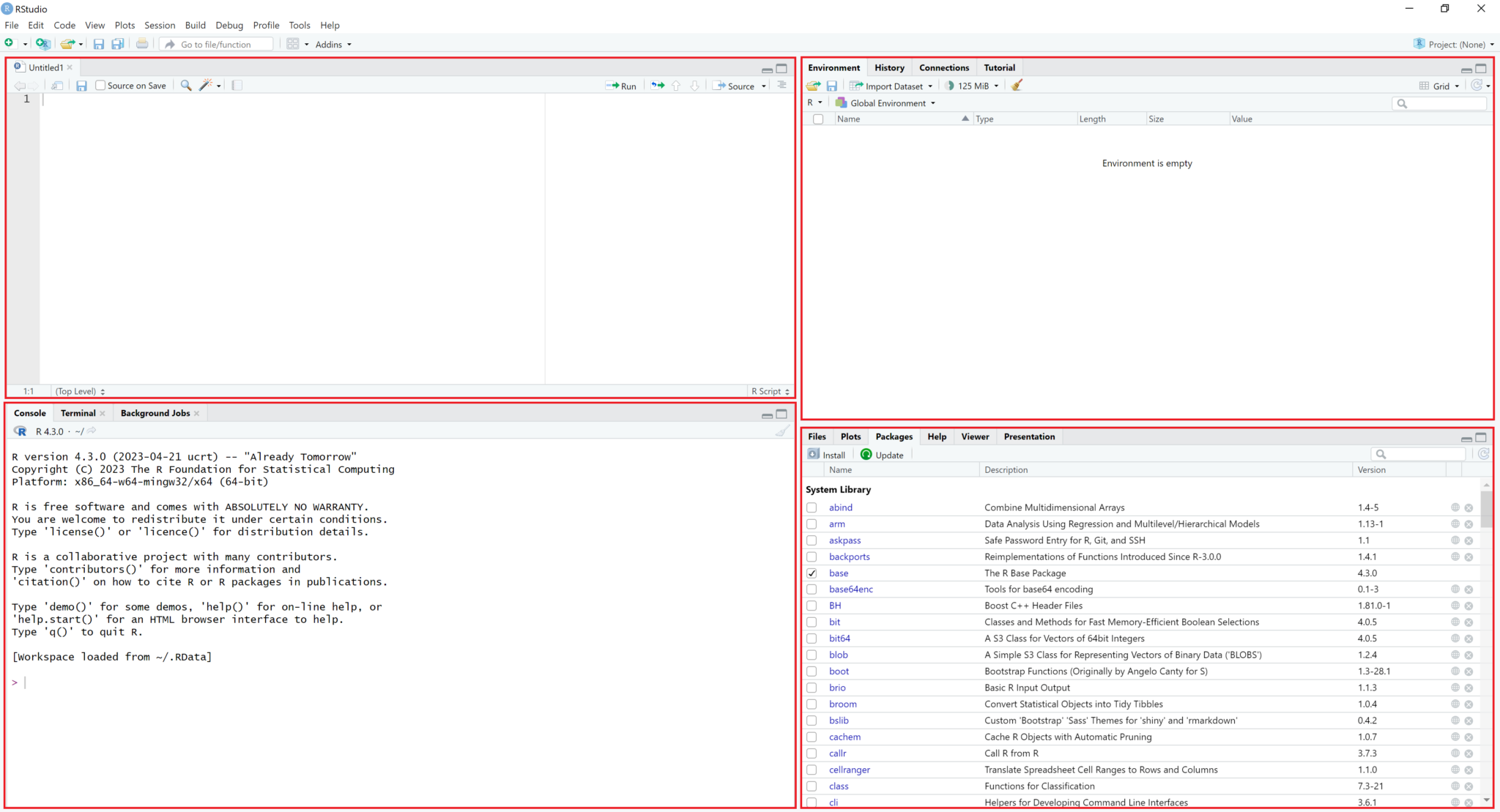Screen dimensions: 1500x812
Task: Enable the Source on Save checkbox
Action: click(100, 85)
